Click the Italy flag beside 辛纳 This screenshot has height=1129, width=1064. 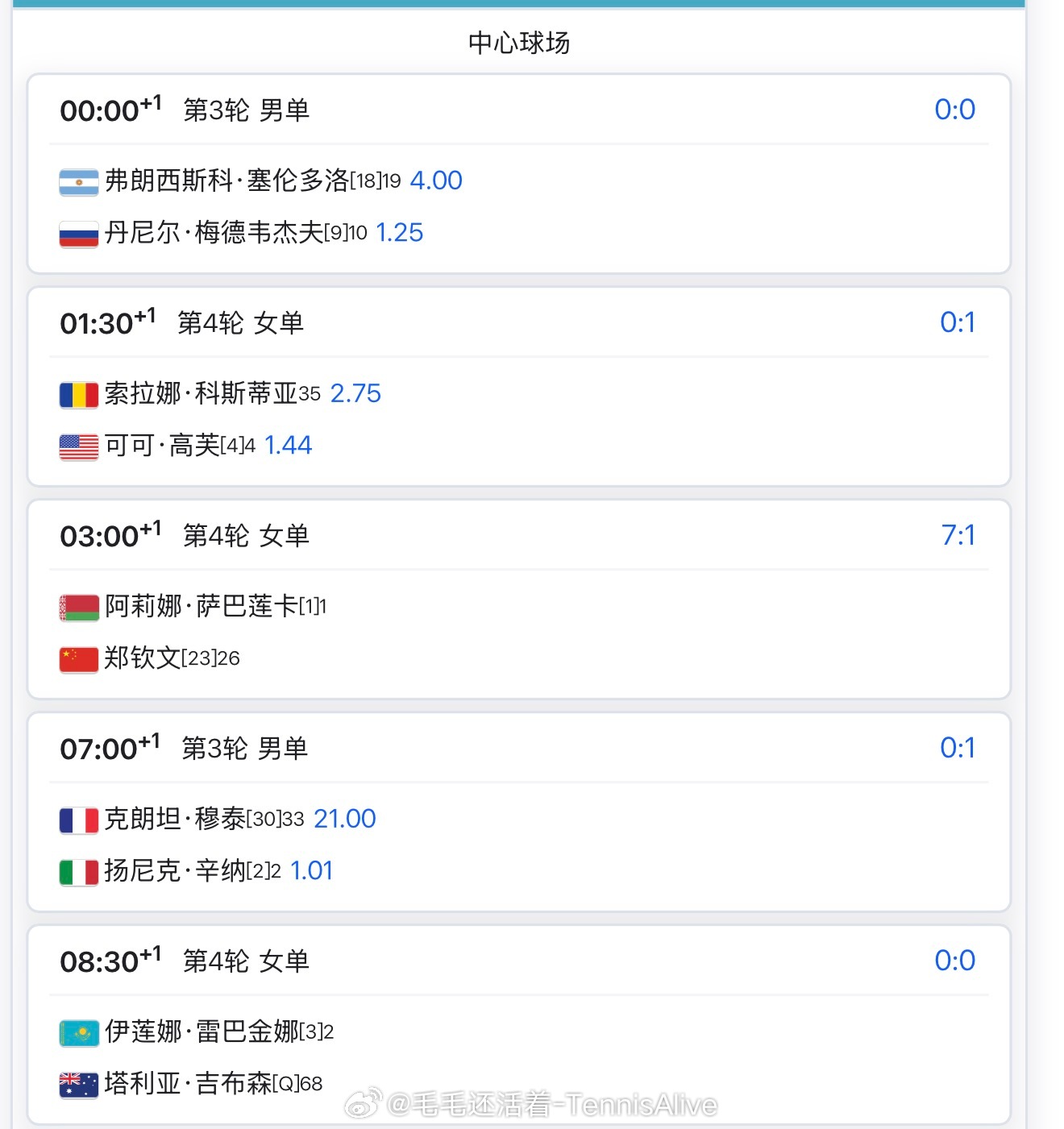click(79, 872)
